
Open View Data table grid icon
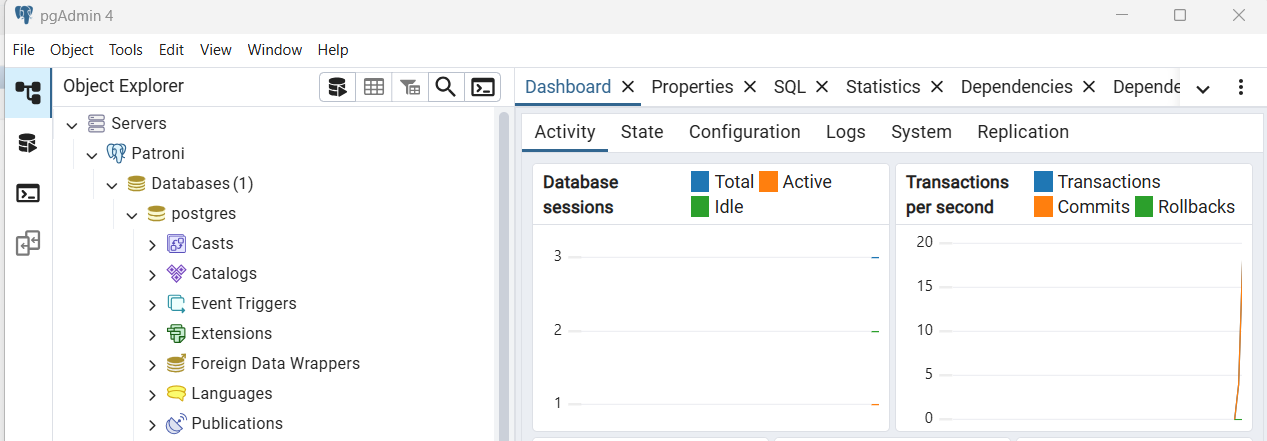click(x=374, y=88)
